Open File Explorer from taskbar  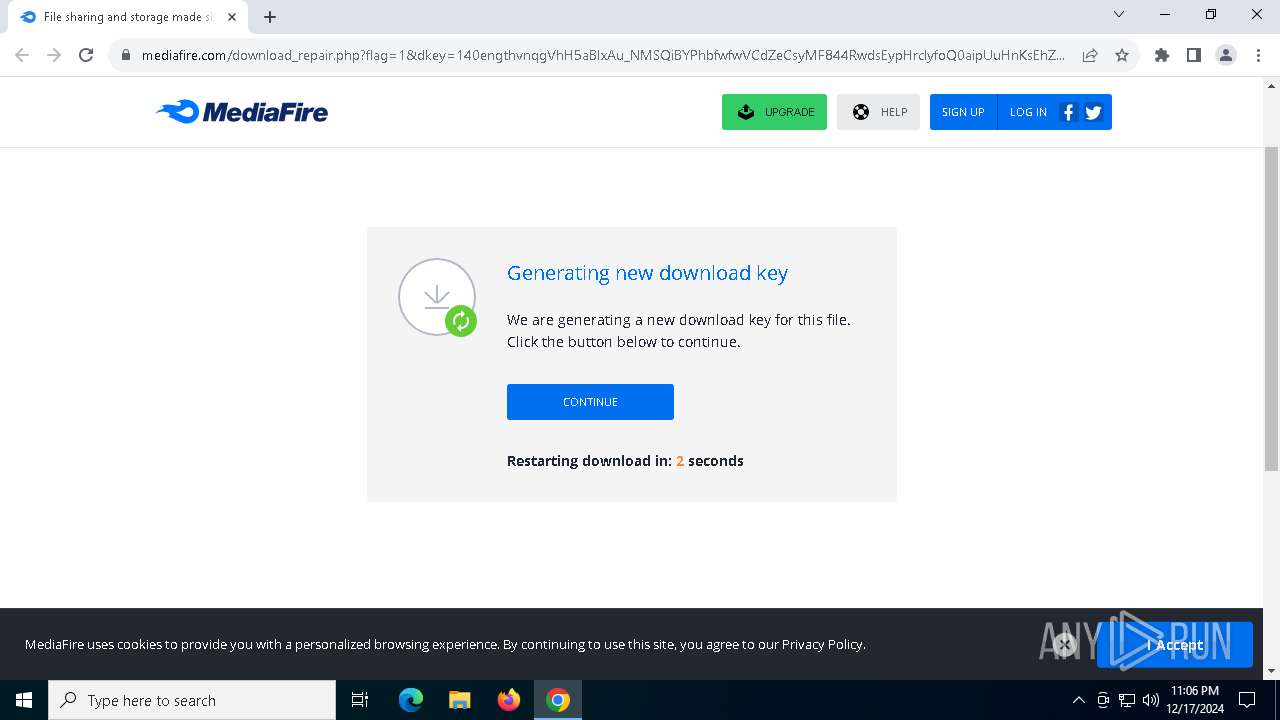459,700
